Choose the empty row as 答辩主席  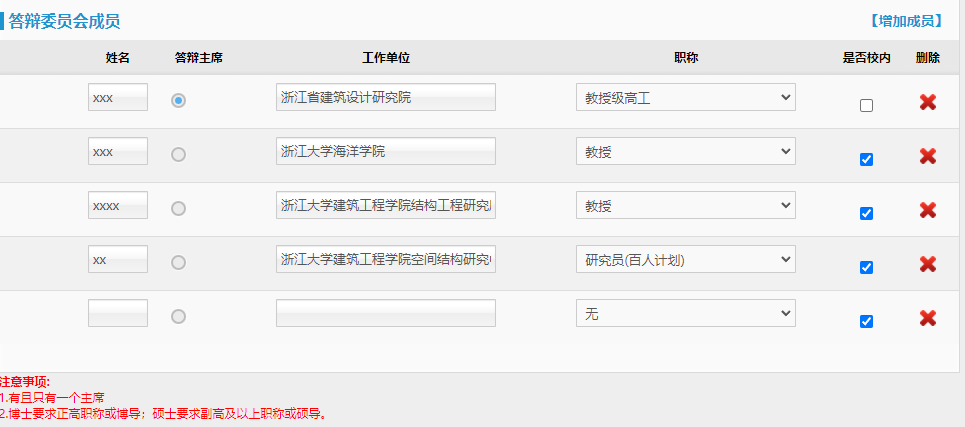[178, 317]
